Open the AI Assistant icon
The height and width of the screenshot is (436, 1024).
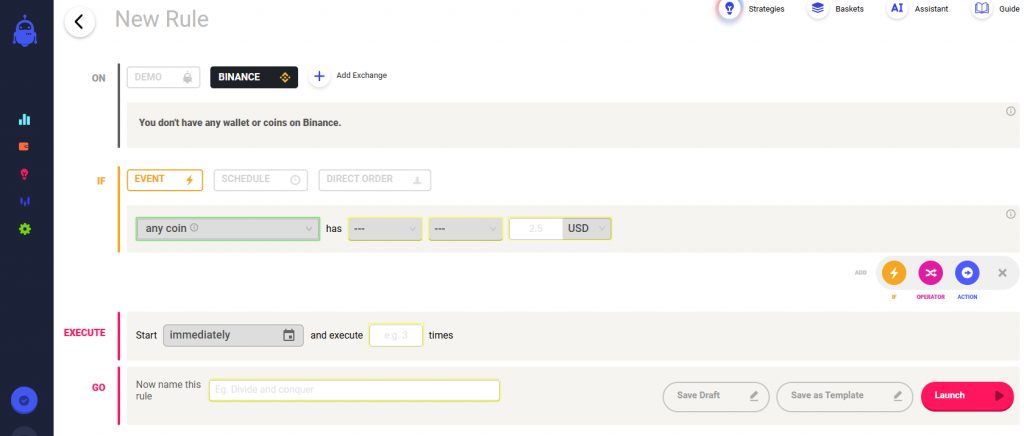(x=897, y=9)
